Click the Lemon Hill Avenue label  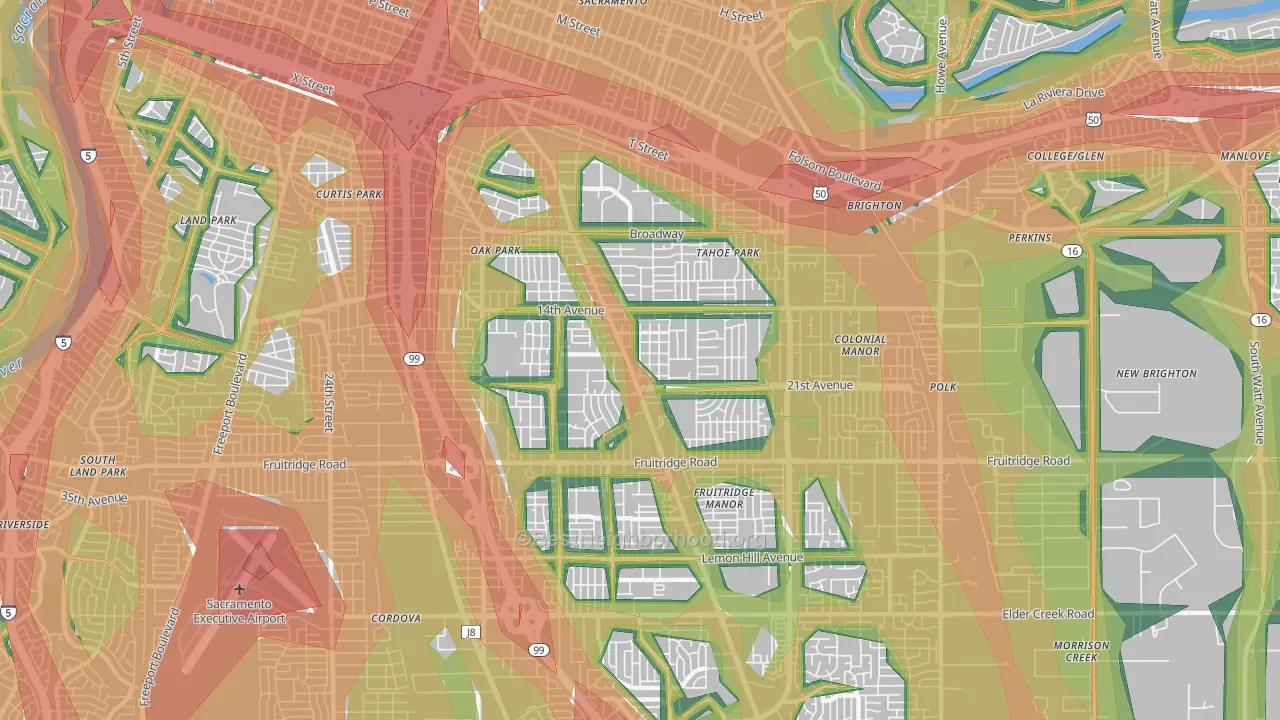(752, 557)
